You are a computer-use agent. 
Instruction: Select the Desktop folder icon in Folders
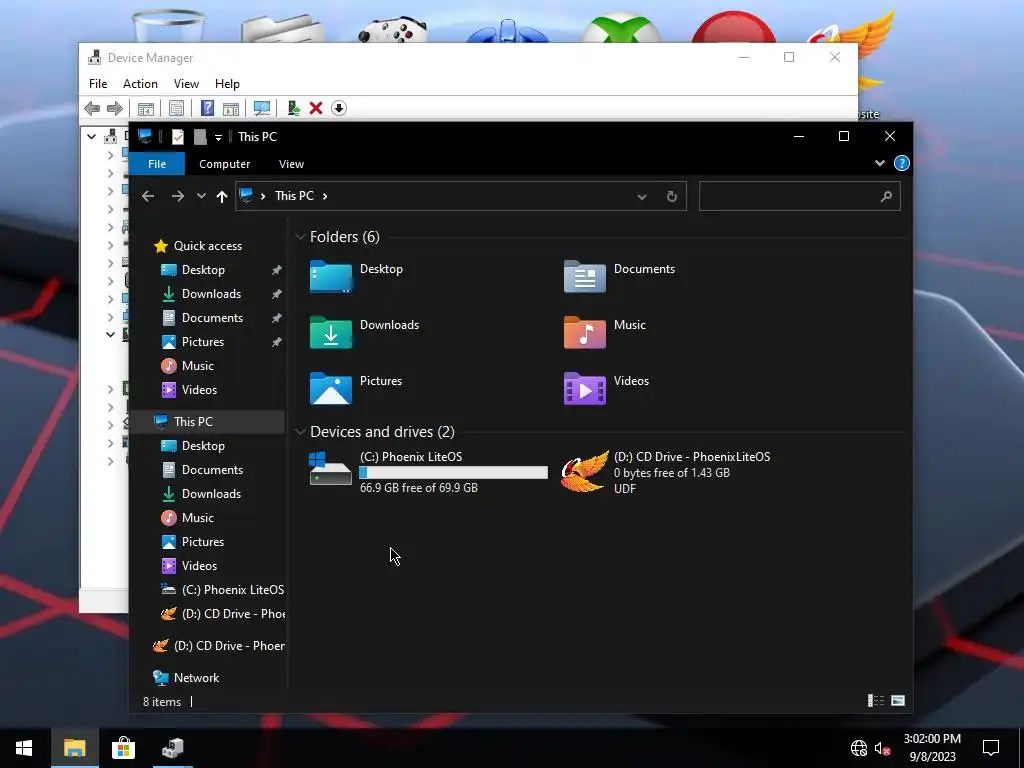[330, 276]
